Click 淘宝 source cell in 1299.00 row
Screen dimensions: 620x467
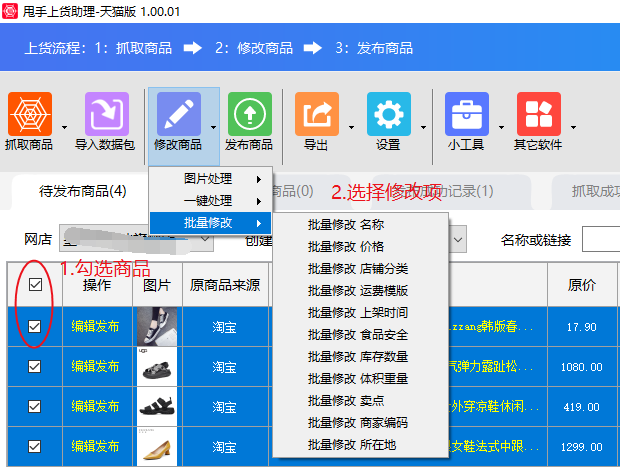click(x=225, y=447)
